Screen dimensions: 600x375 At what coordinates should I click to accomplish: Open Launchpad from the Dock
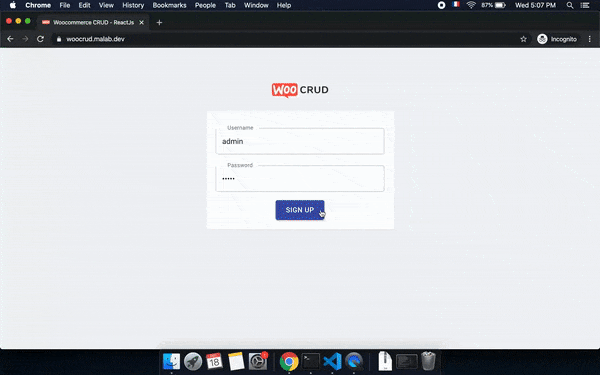pyautogui.click(x=193, y=361)
